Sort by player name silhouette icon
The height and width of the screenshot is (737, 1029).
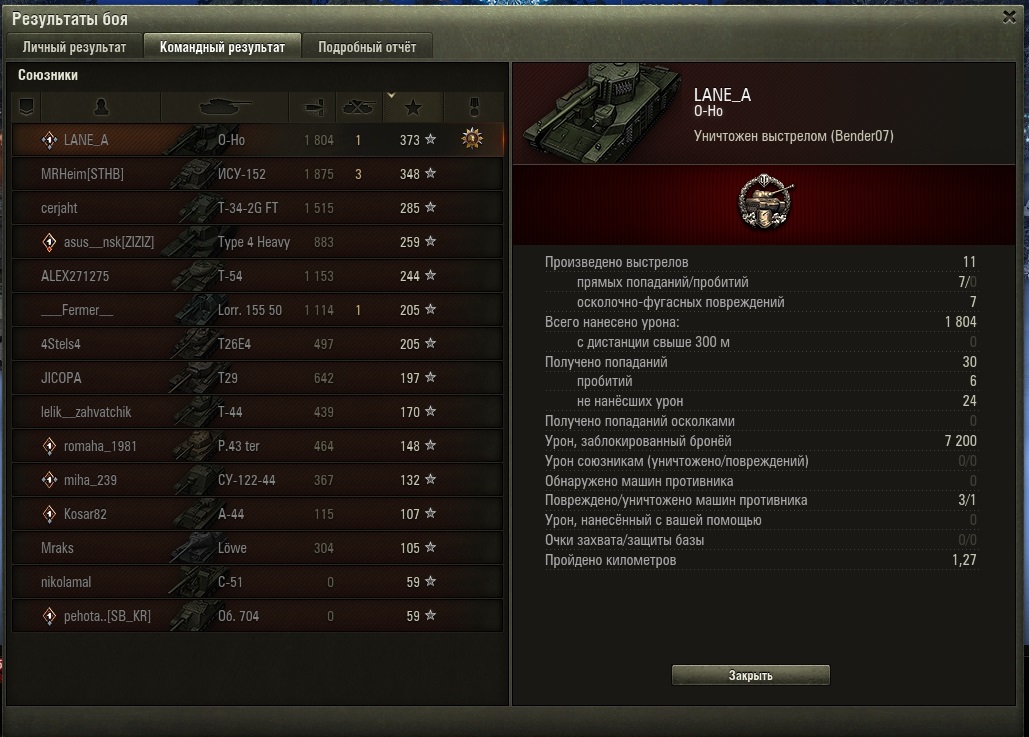coord(101,106)
